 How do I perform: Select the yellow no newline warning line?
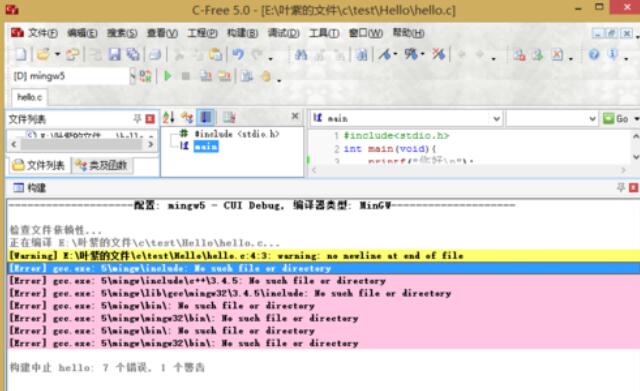point(324,256)
